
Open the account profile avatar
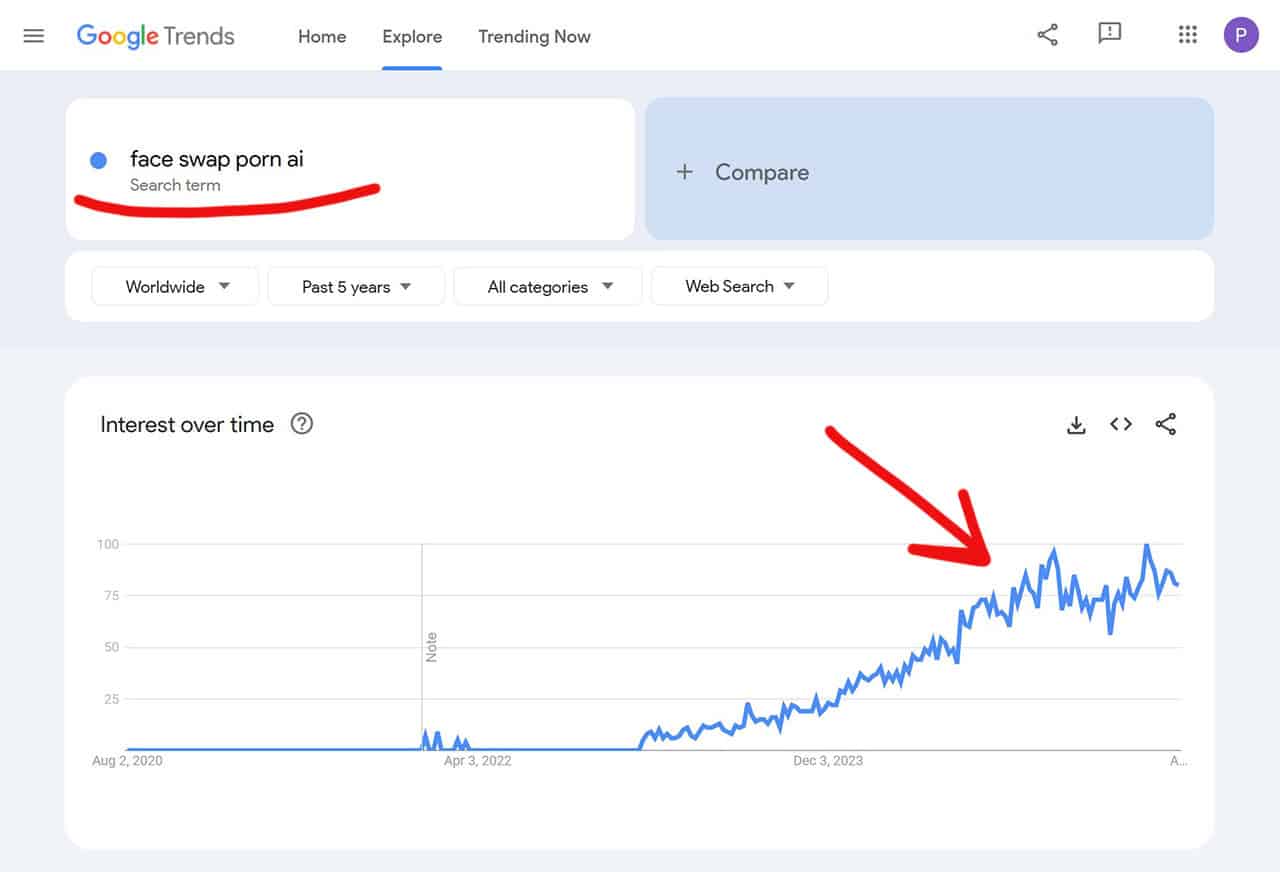pos(1241,36)
